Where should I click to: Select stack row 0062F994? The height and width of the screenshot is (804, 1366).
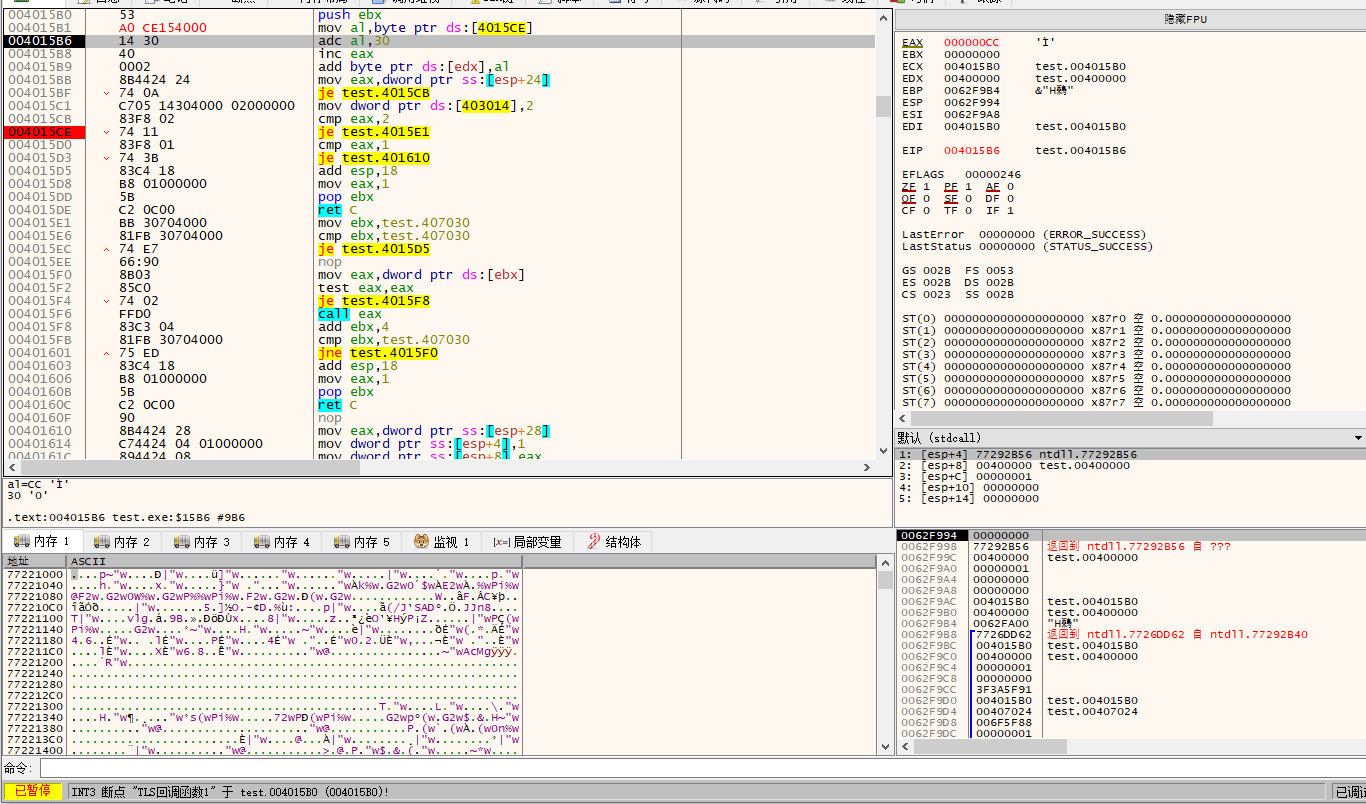[1130, 536]
